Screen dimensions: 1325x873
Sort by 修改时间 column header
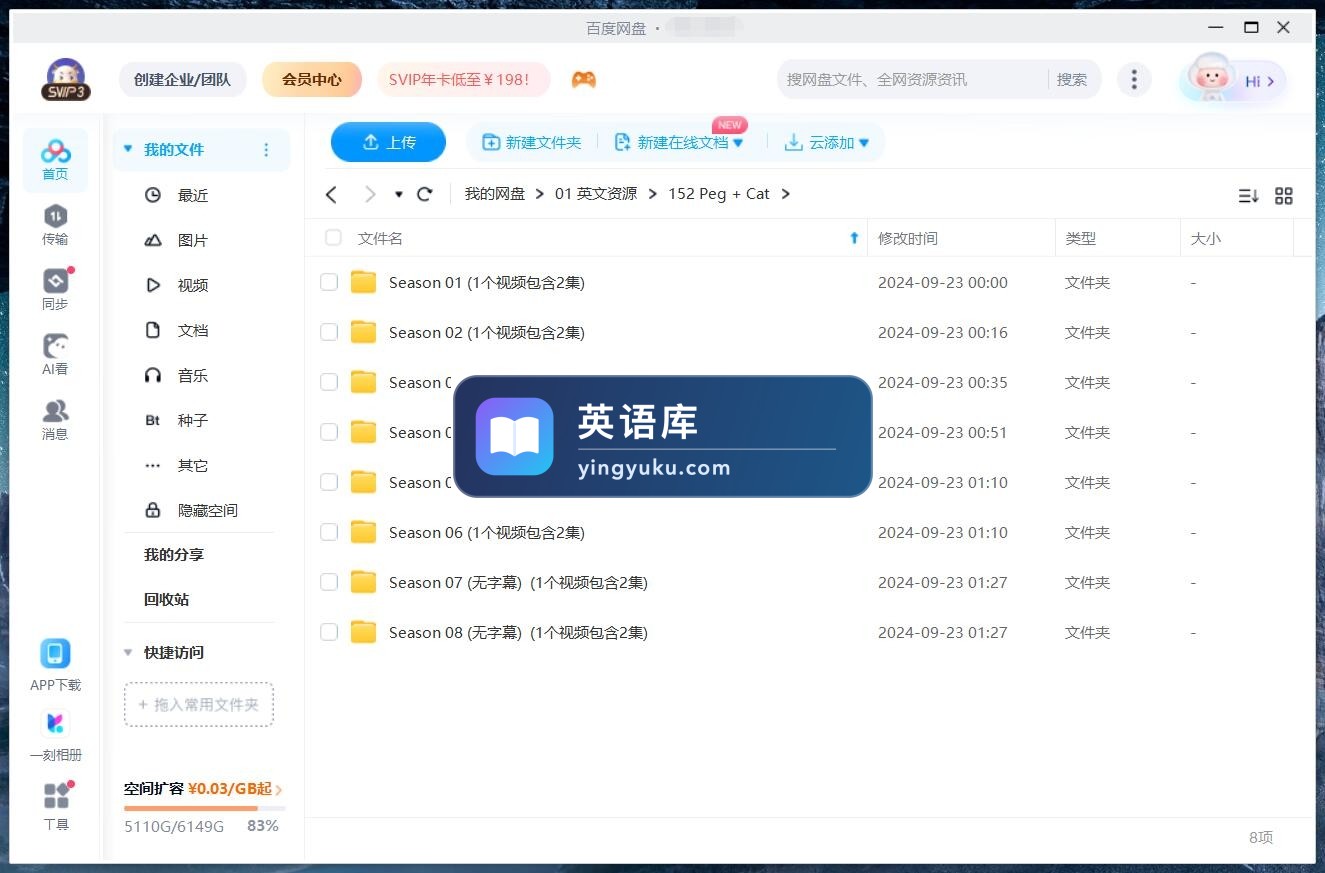[908, 238]
